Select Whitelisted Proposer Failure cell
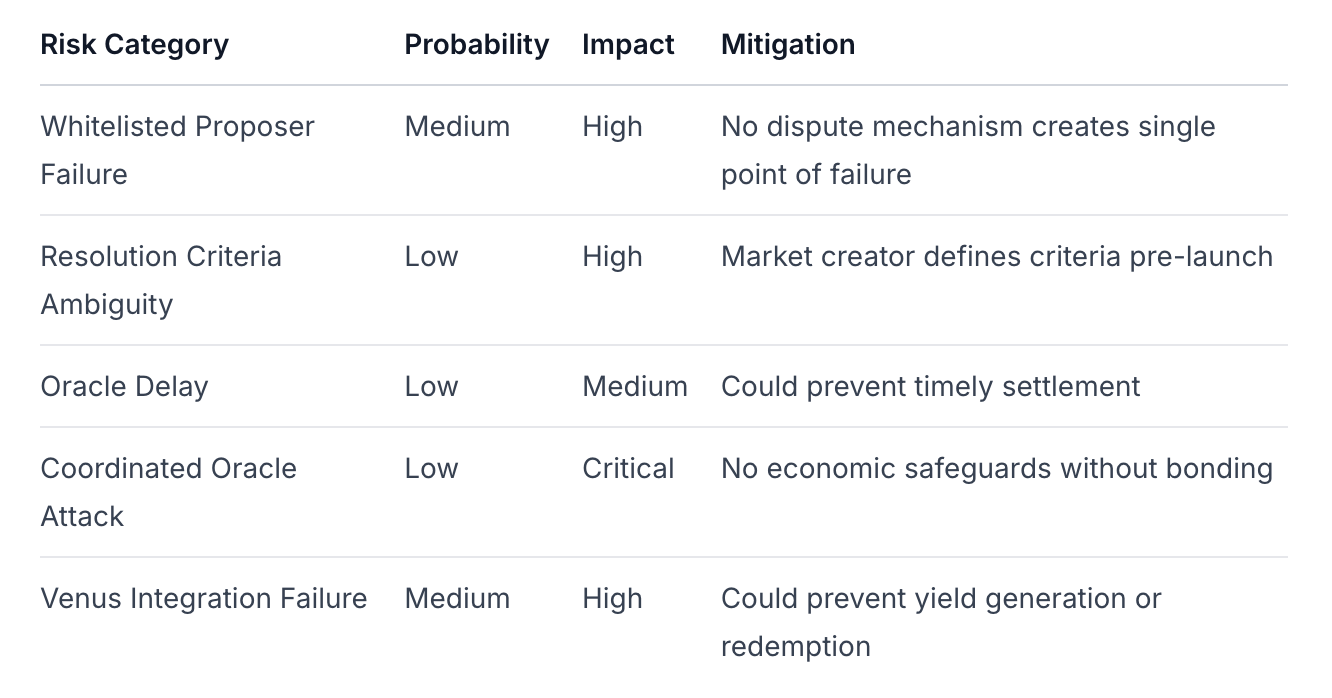The height and width of the screenshot is (698, 1332). [x=177, y=150]
